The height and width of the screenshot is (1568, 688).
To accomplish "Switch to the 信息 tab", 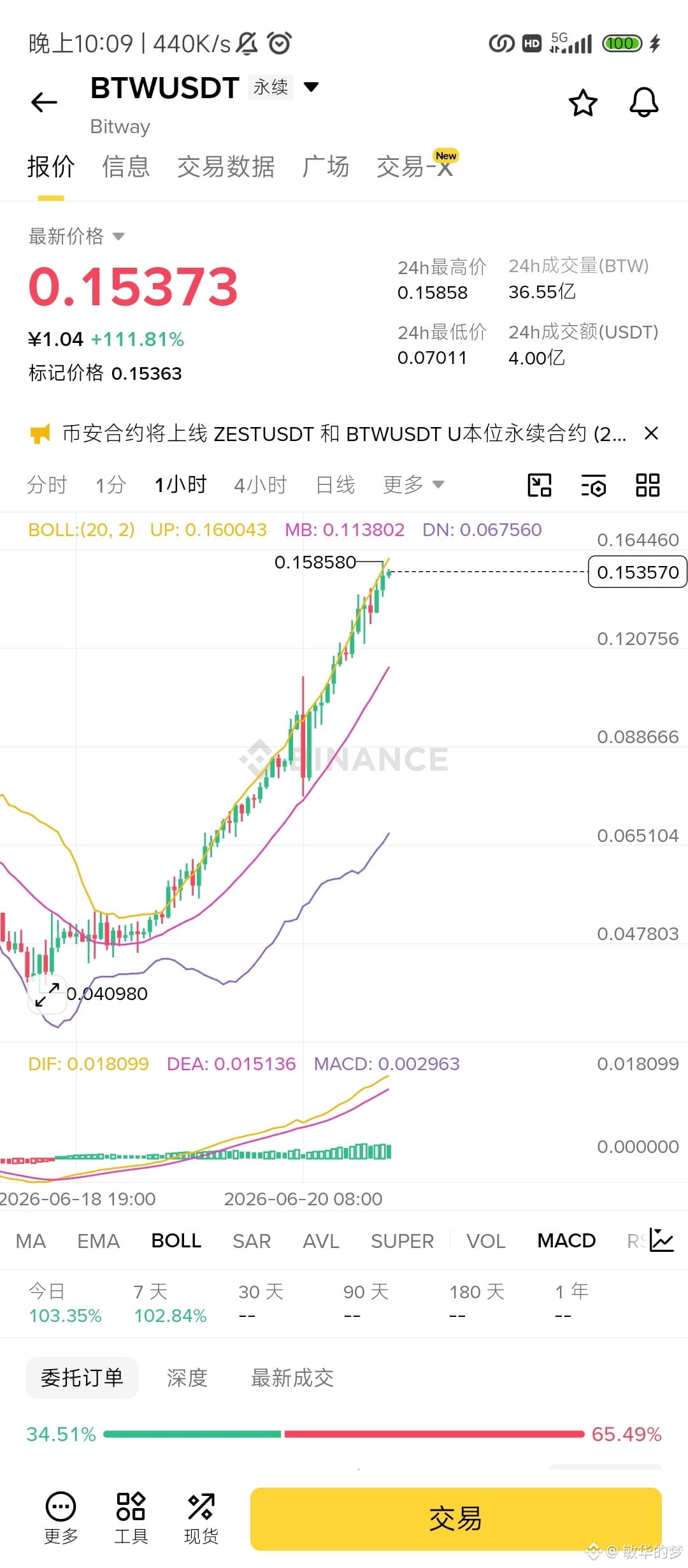I will [x=126, y=166].
